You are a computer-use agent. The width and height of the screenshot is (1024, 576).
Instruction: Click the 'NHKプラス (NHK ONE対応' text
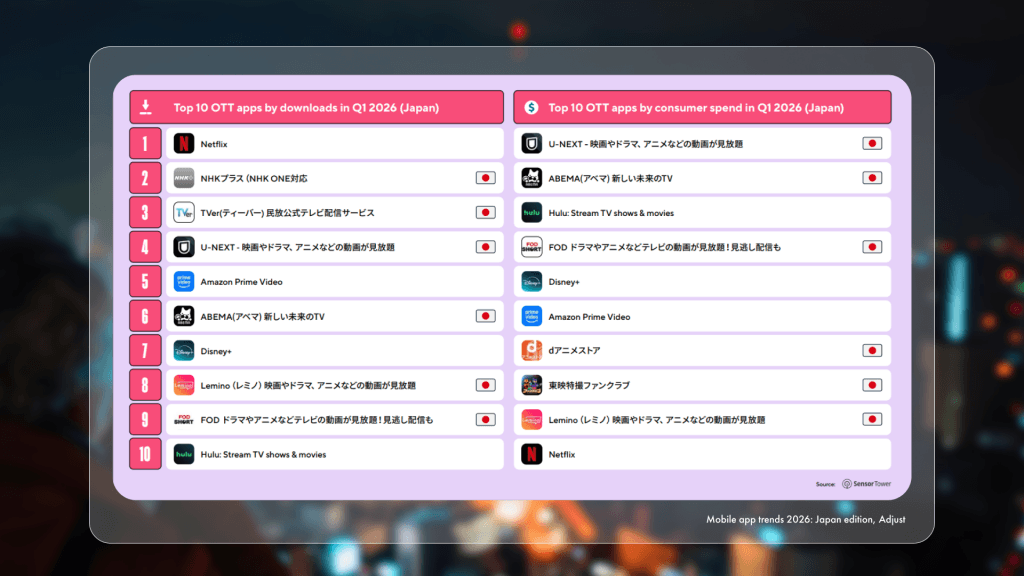tap(253, 178)
